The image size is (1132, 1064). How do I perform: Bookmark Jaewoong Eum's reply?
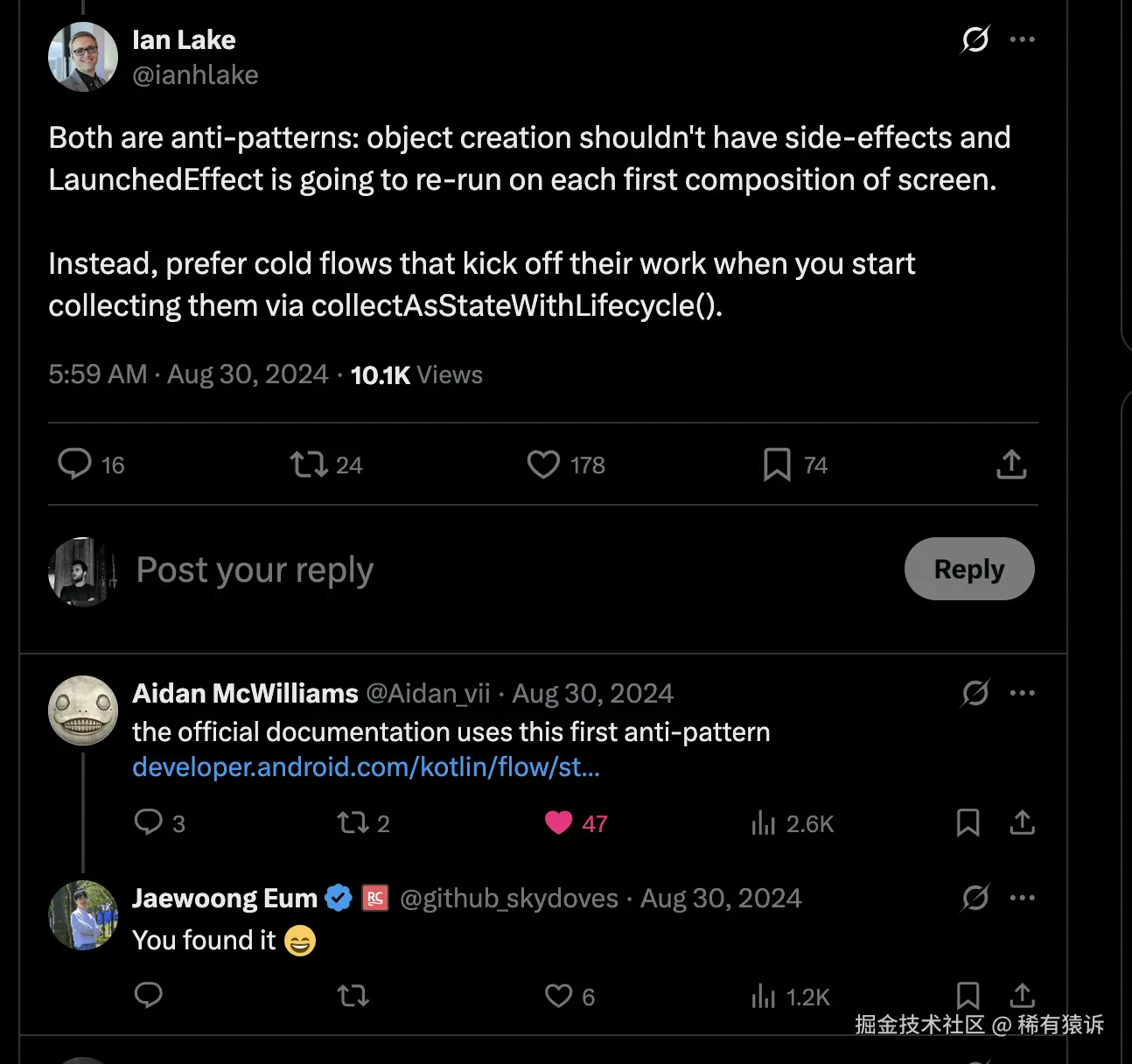tap(968, 996)
